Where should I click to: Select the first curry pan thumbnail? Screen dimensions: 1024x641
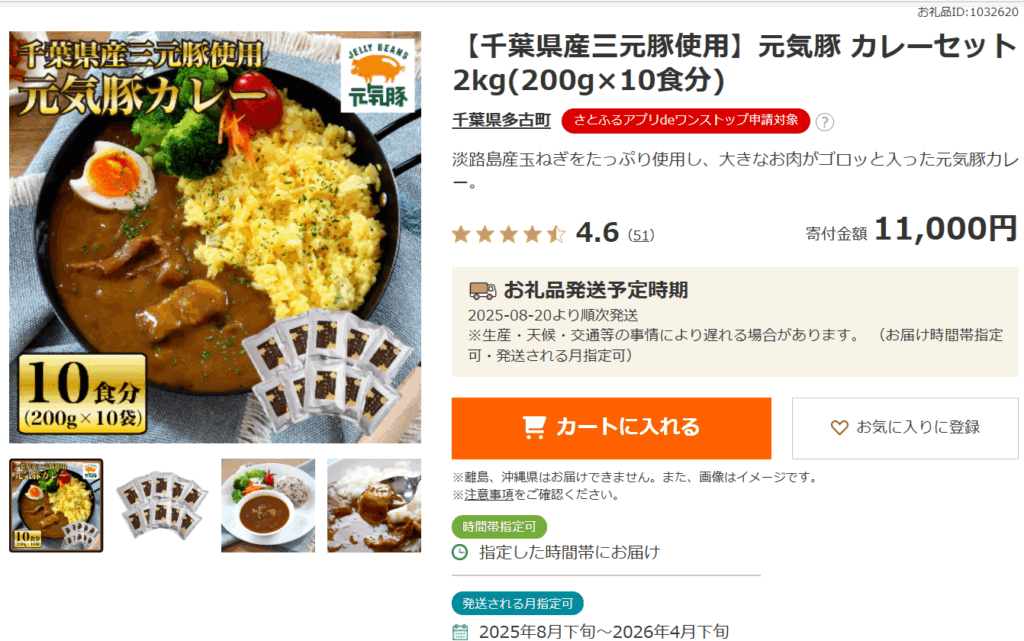[56, 505]
